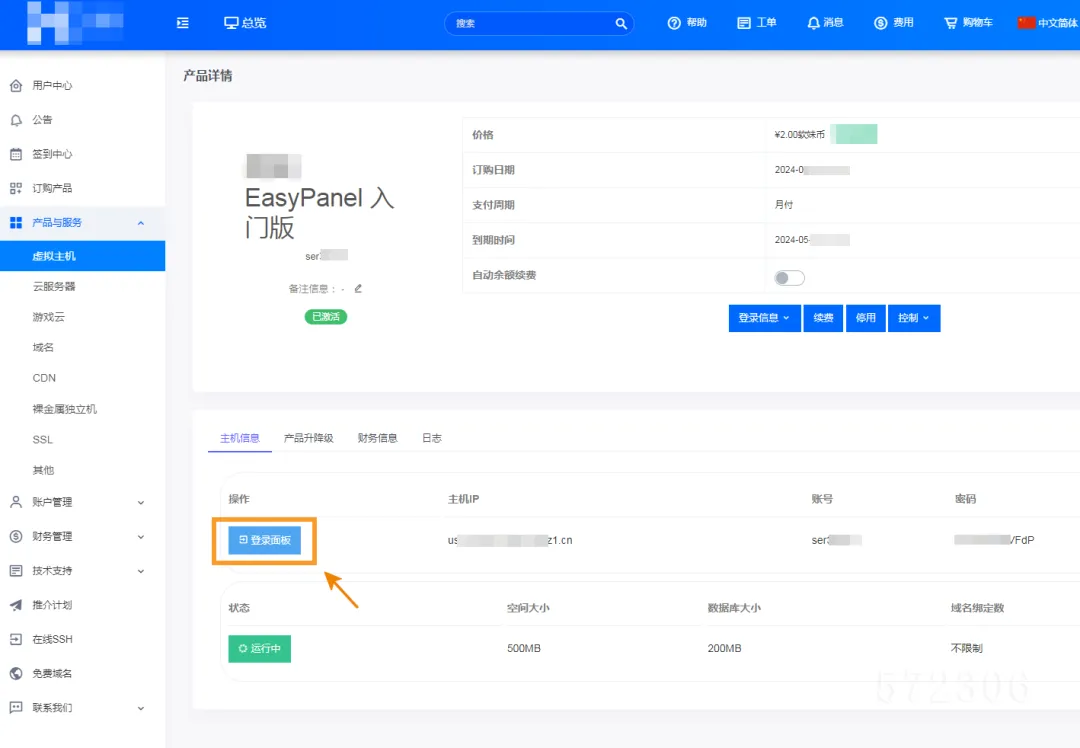Screen dimensions: 1080x748
Task: Click the 产品与服务 tiles icon
Action: coord(16,222)
